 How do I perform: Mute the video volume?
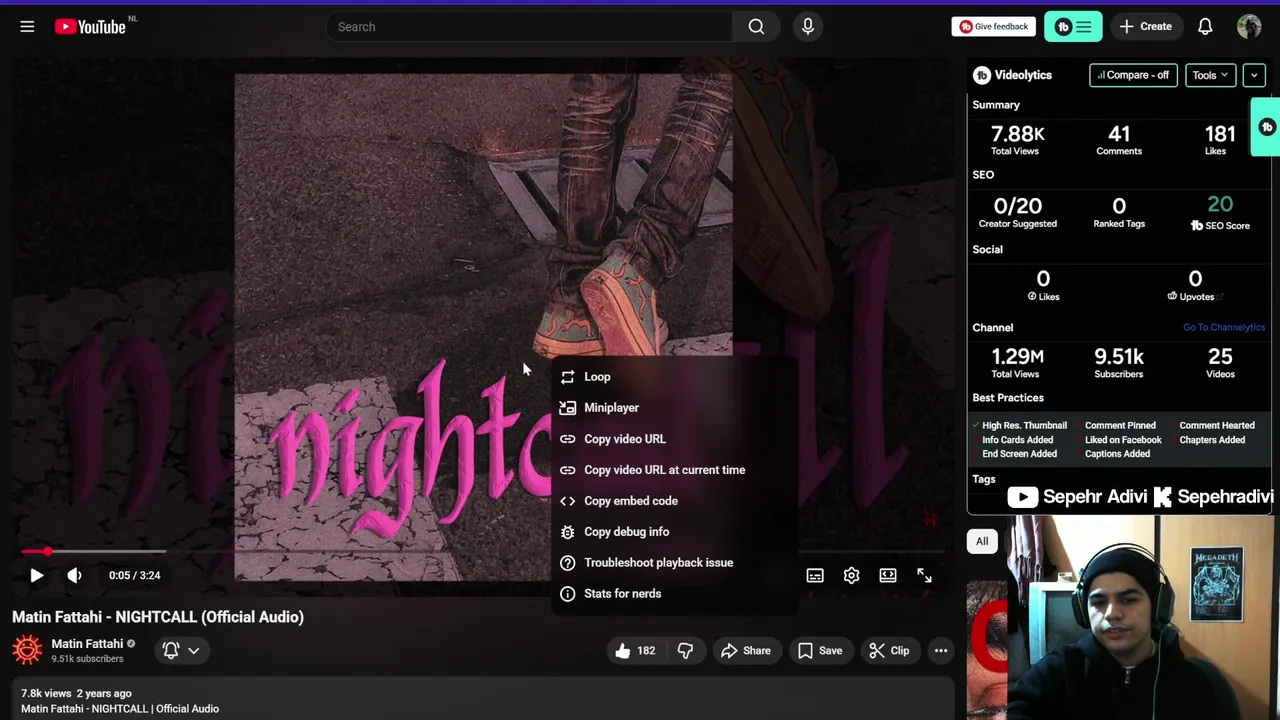click(74, 575)
